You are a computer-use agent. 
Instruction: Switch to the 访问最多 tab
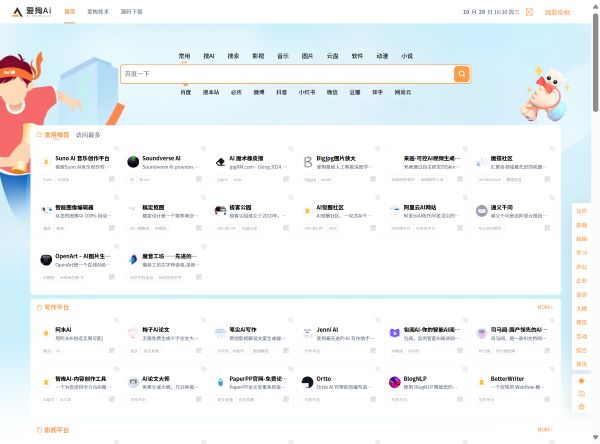(88, 134)
